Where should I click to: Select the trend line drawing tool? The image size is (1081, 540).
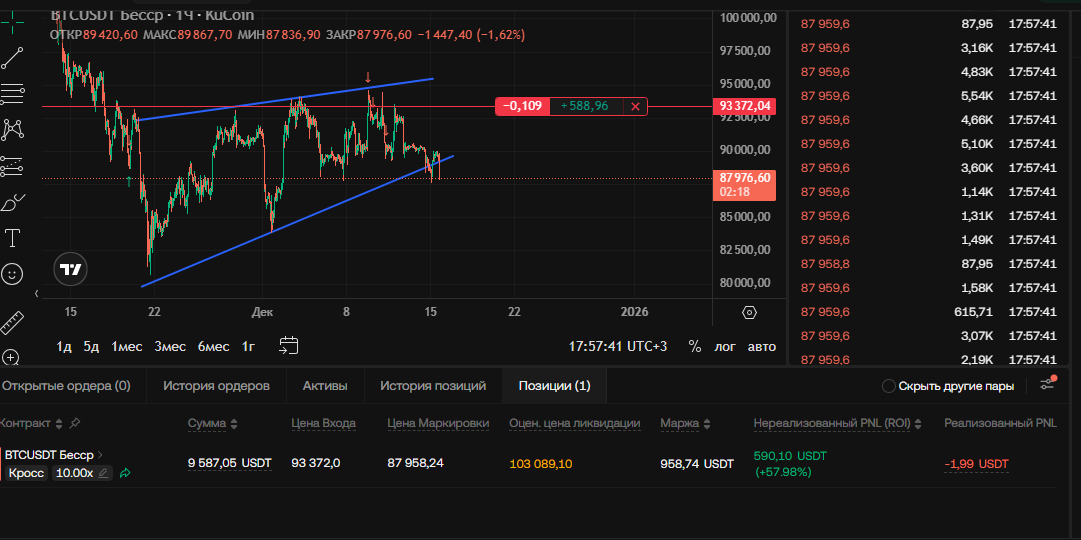pyautogui.click(x=12, y=58)
